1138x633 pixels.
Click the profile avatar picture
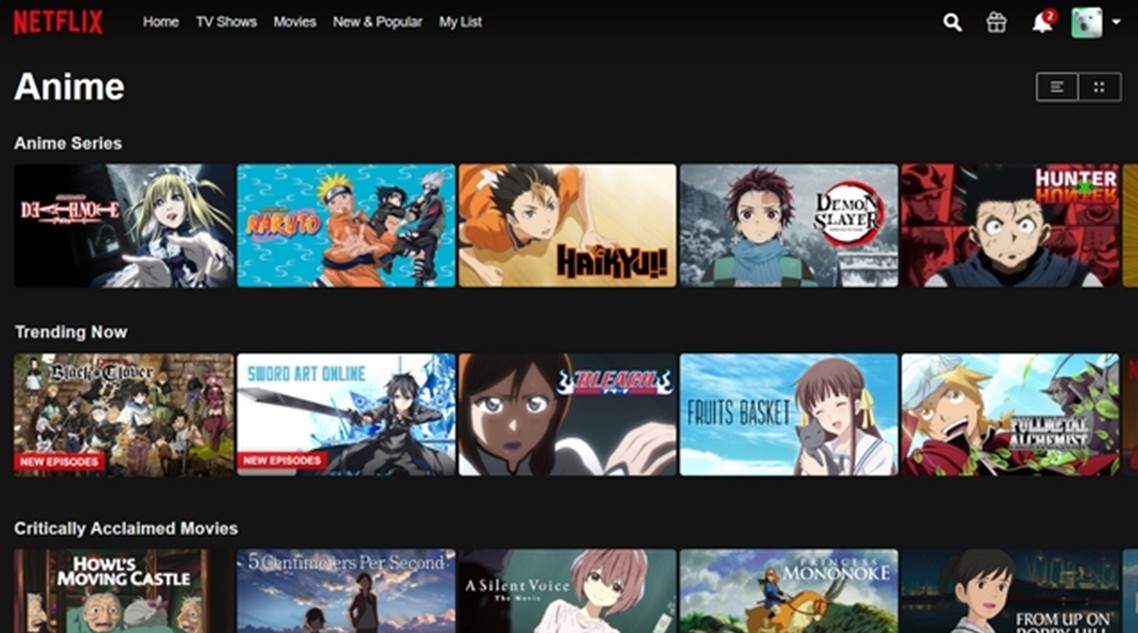point(1086,23)
